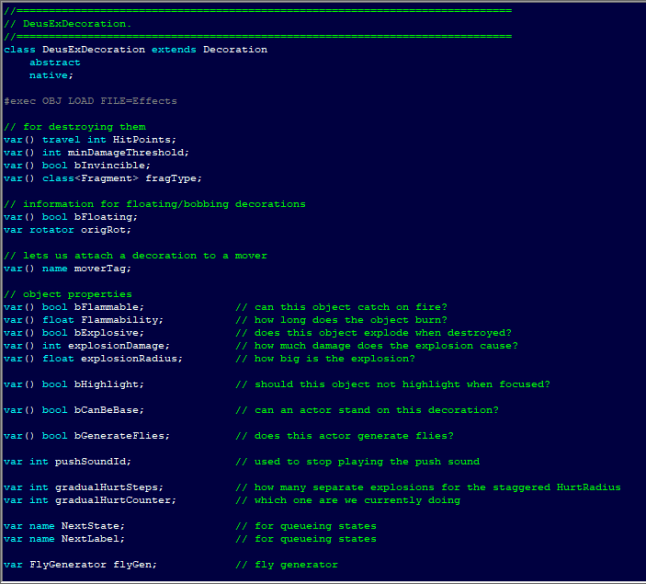Place cursor on the 'native;' keyword

(51, 75)
